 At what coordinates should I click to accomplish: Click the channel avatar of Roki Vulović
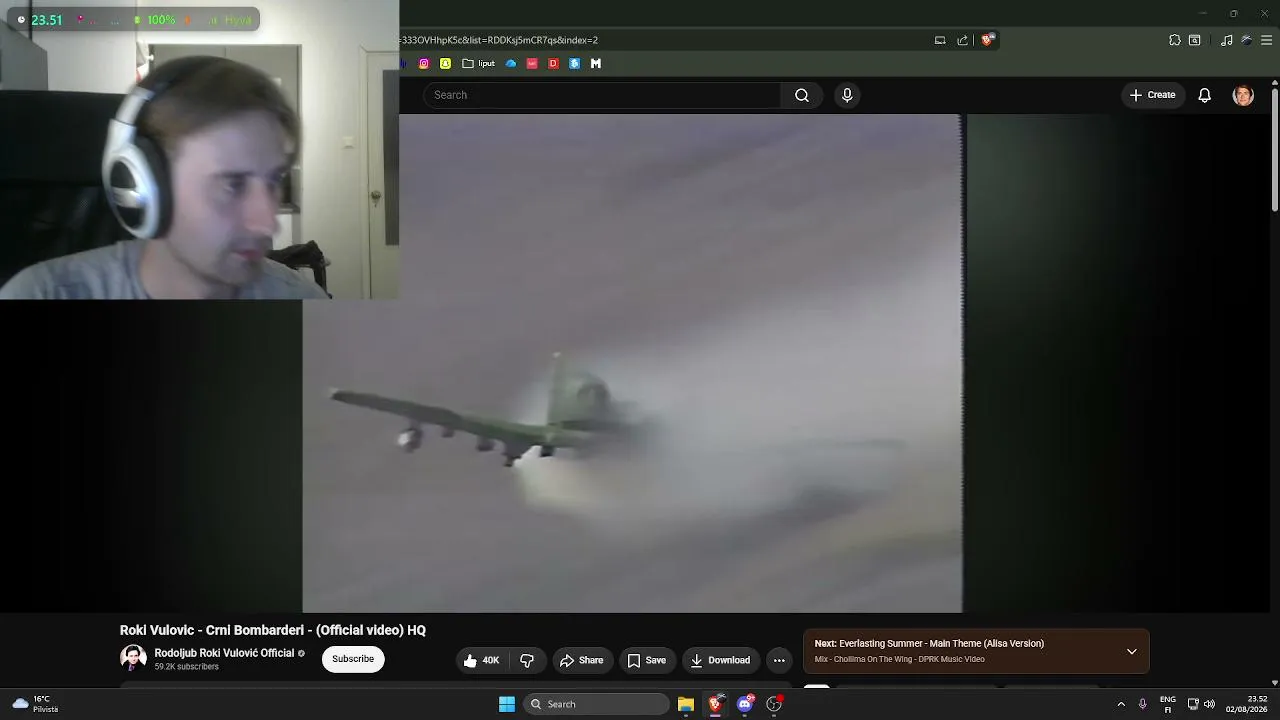point(133,658)
